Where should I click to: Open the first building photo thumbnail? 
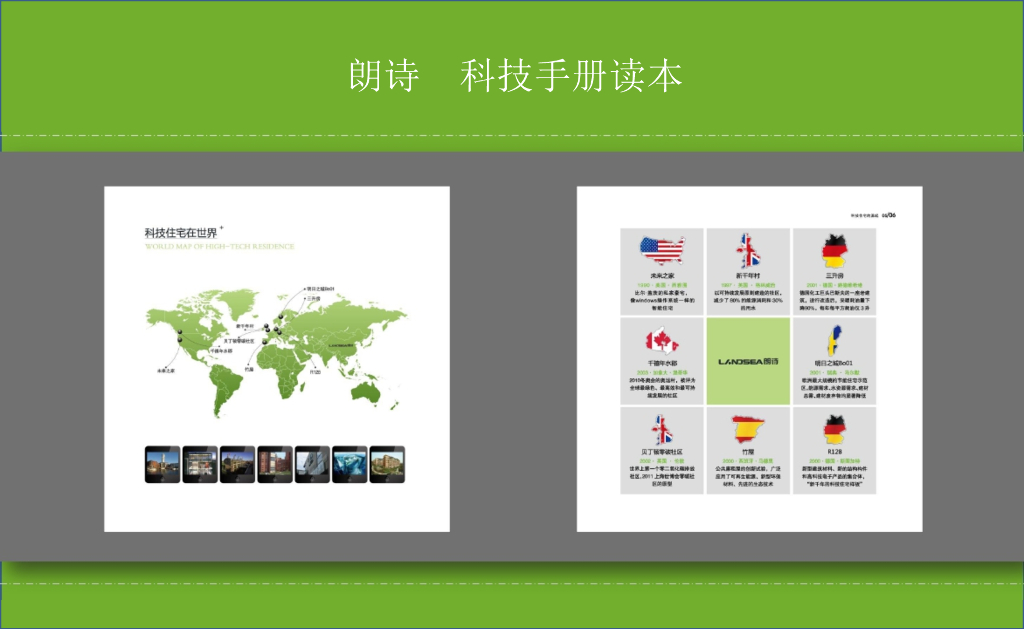coord(163,464)
